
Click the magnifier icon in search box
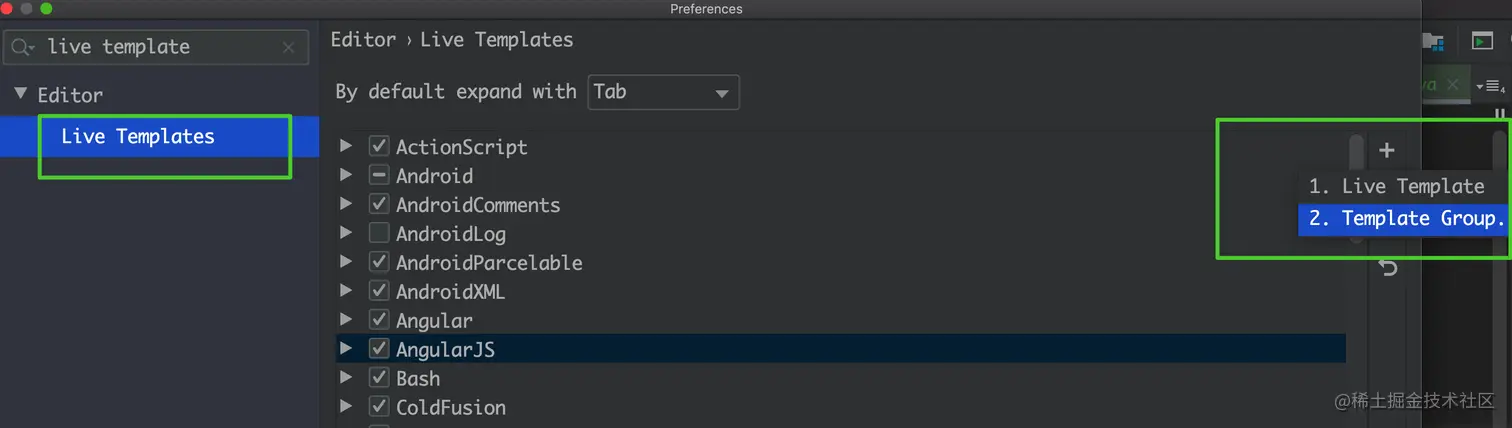tap(22, 47)
